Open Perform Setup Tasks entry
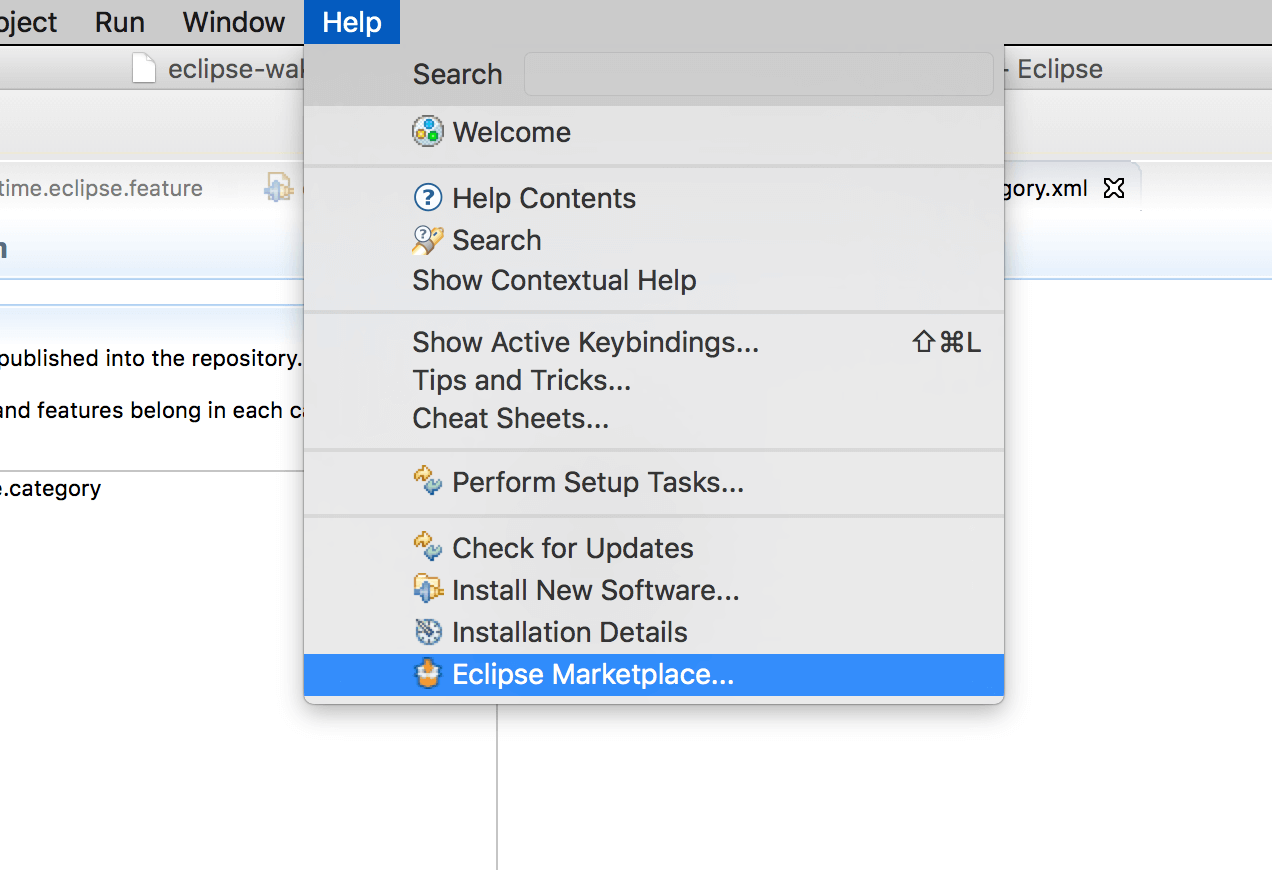Image resolution: width=1272 pixels, height=870 pixels. (654, 482)
